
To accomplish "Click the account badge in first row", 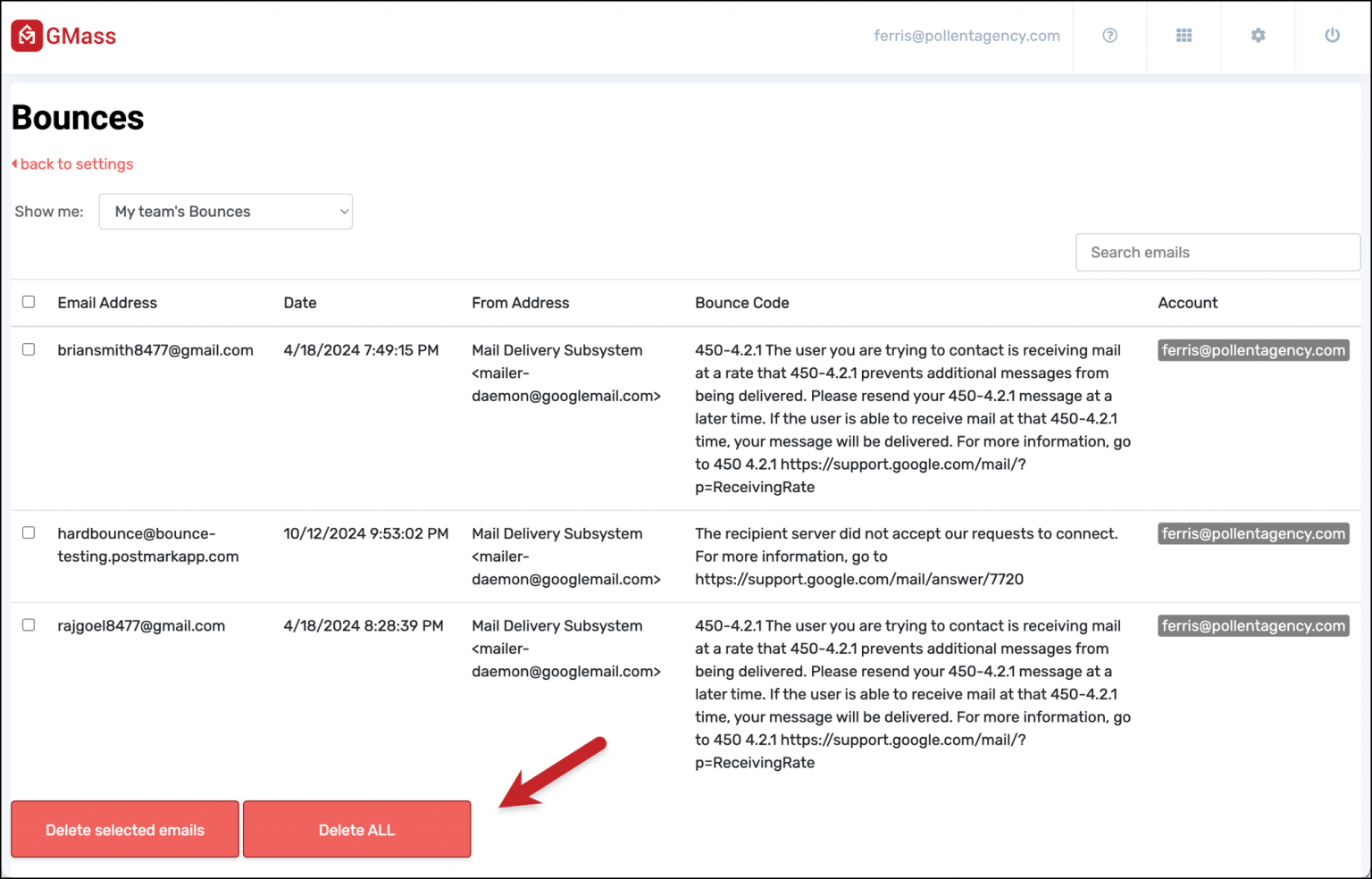I will pos(1253,350).
